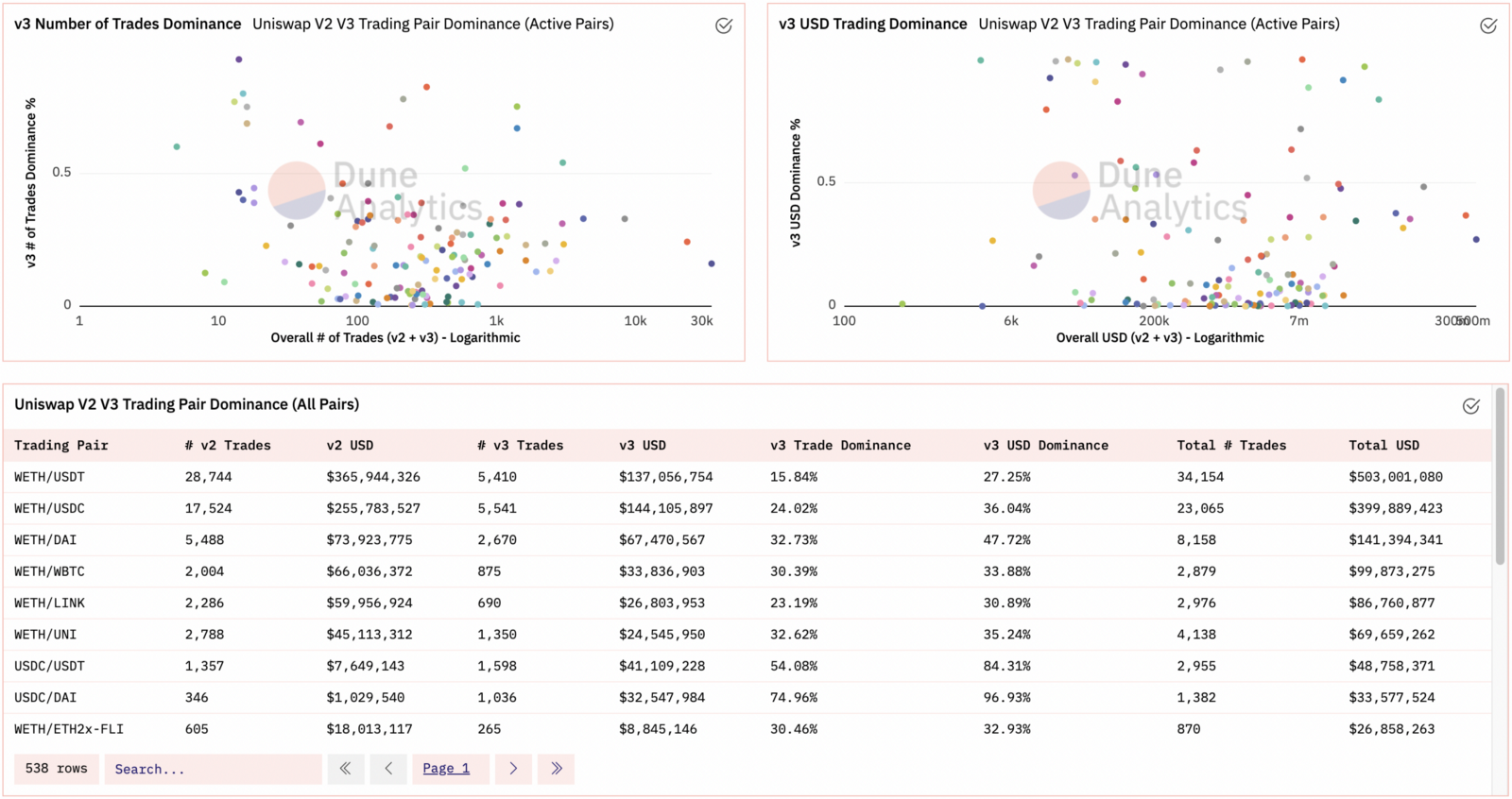Grab the table vertical scrollbar
1512x799 pixels.
pos(1500,476)
